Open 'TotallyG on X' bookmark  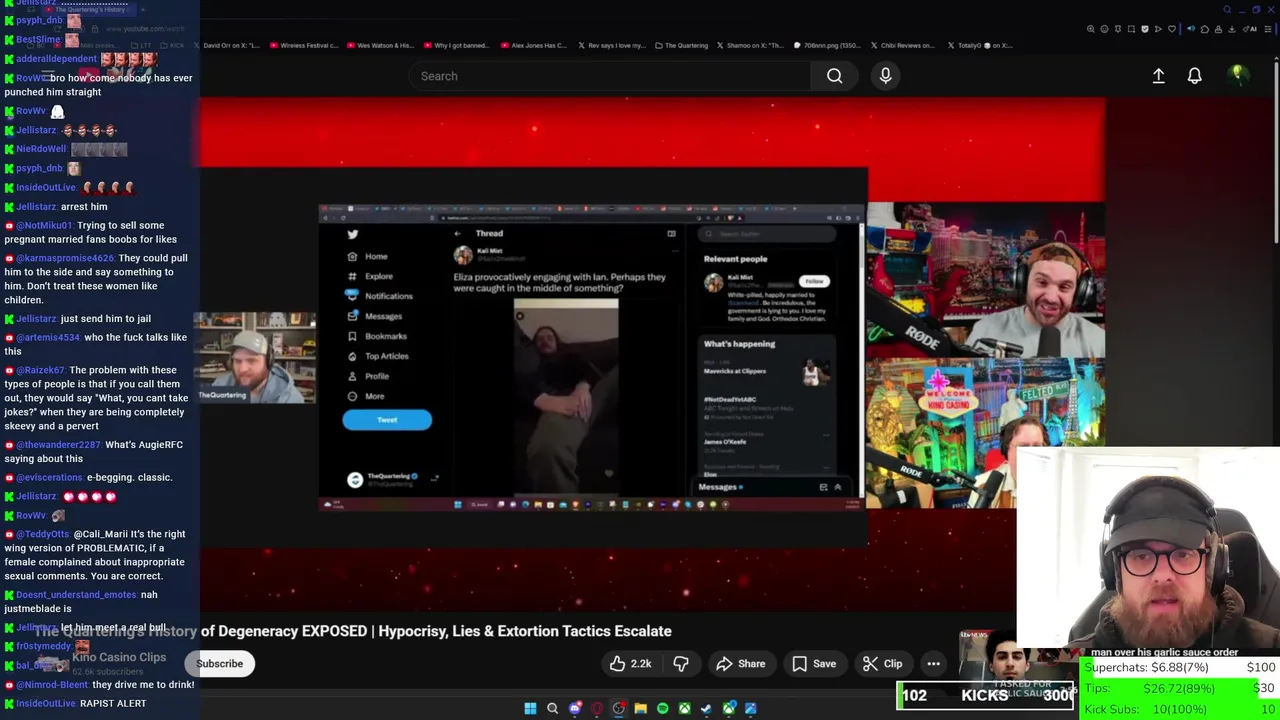[979, 45]
